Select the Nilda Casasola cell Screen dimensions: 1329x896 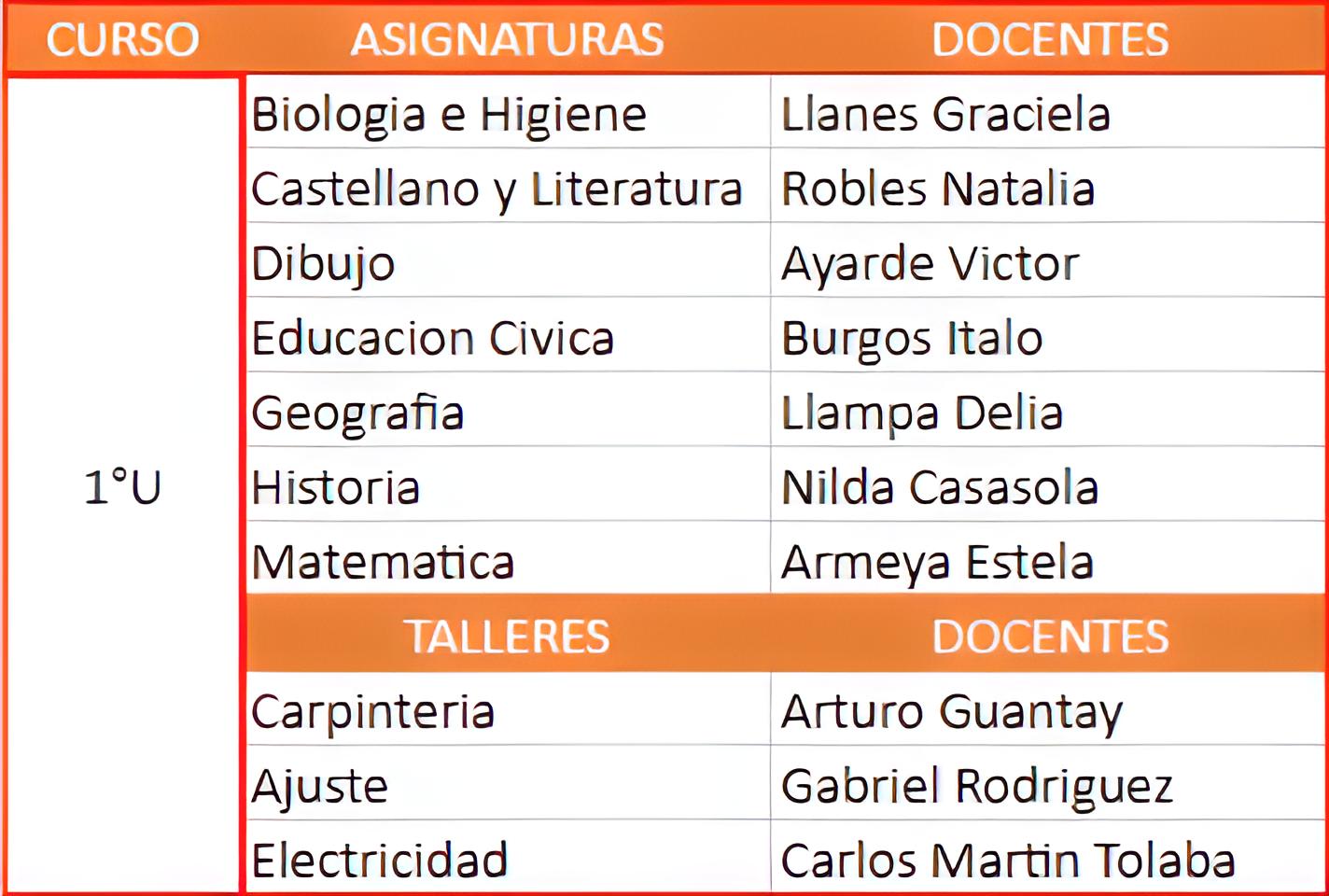939,488
